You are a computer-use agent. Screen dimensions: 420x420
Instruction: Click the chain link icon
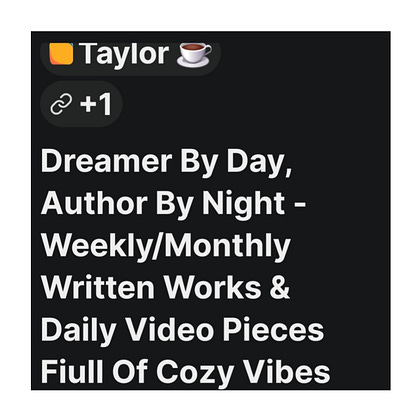[61, 104]
